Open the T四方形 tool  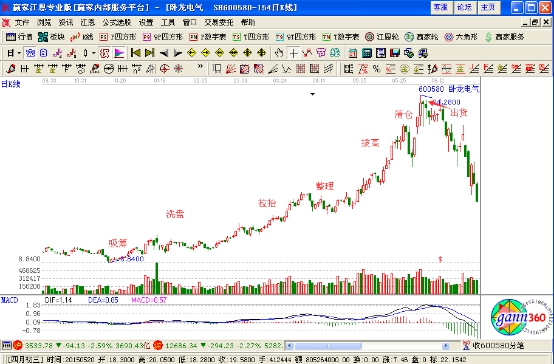[251, 37]
